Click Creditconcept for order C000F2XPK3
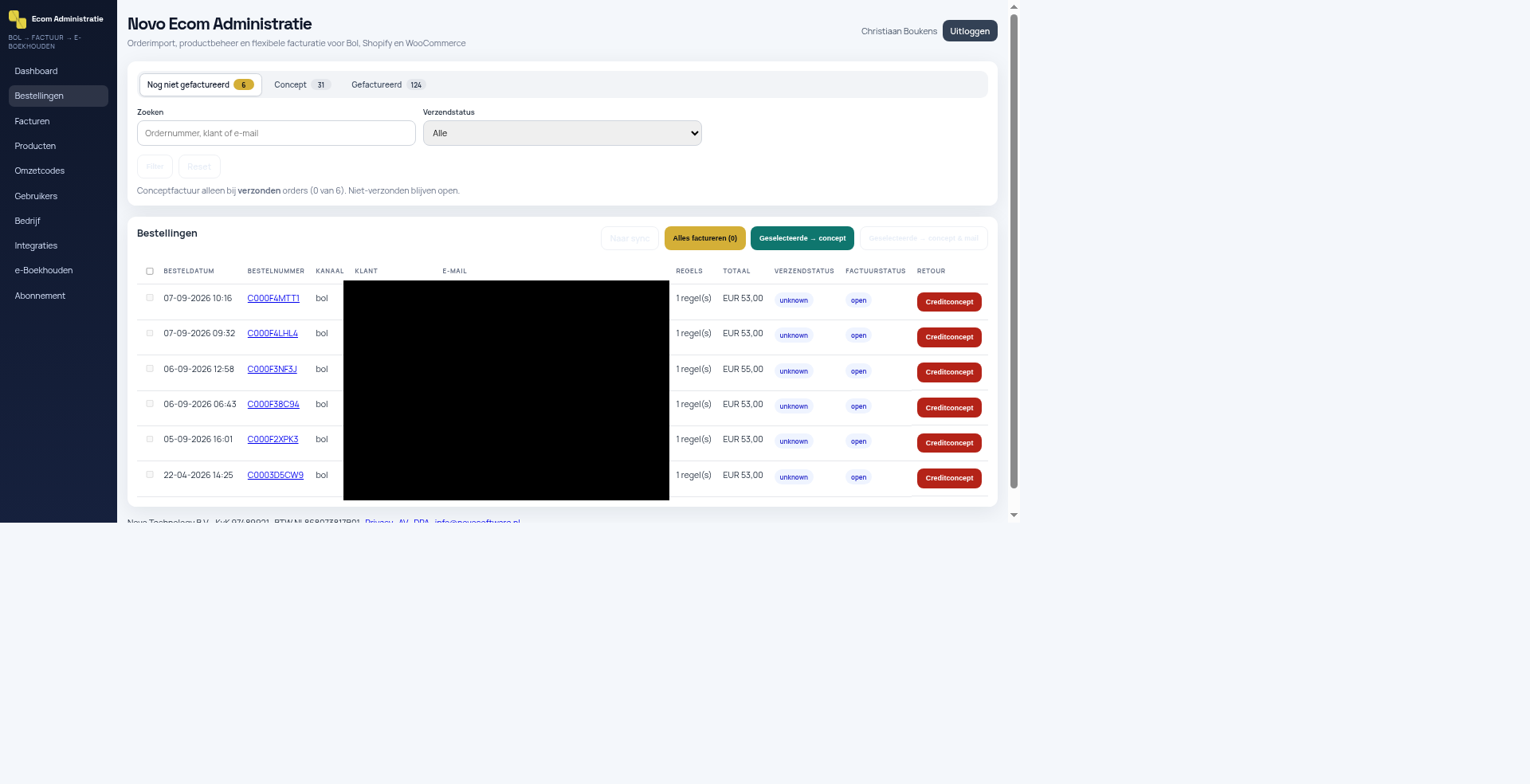Viewport: 1530px width, 784px height. 949,443
